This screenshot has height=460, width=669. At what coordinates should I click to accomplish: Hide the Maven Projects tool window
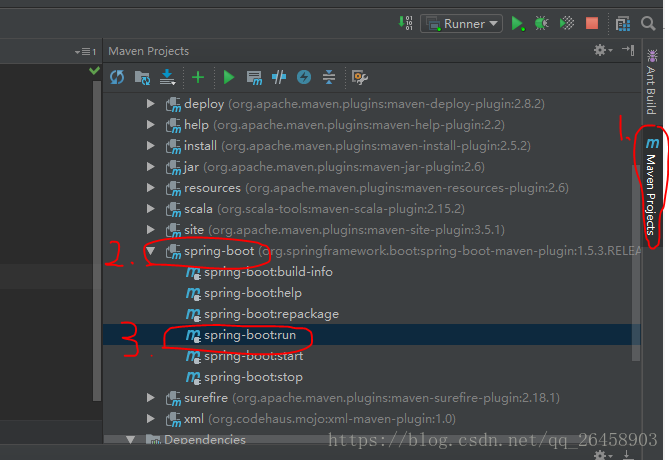[628, 50]
